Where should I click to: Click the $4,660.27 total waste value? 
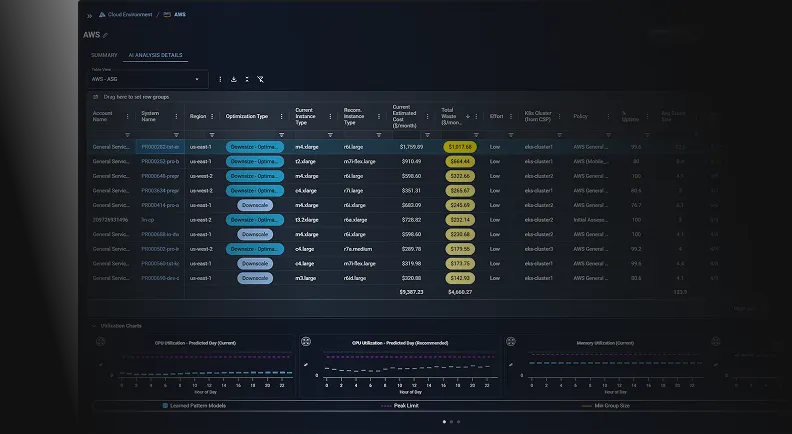(x=460, y=292)
